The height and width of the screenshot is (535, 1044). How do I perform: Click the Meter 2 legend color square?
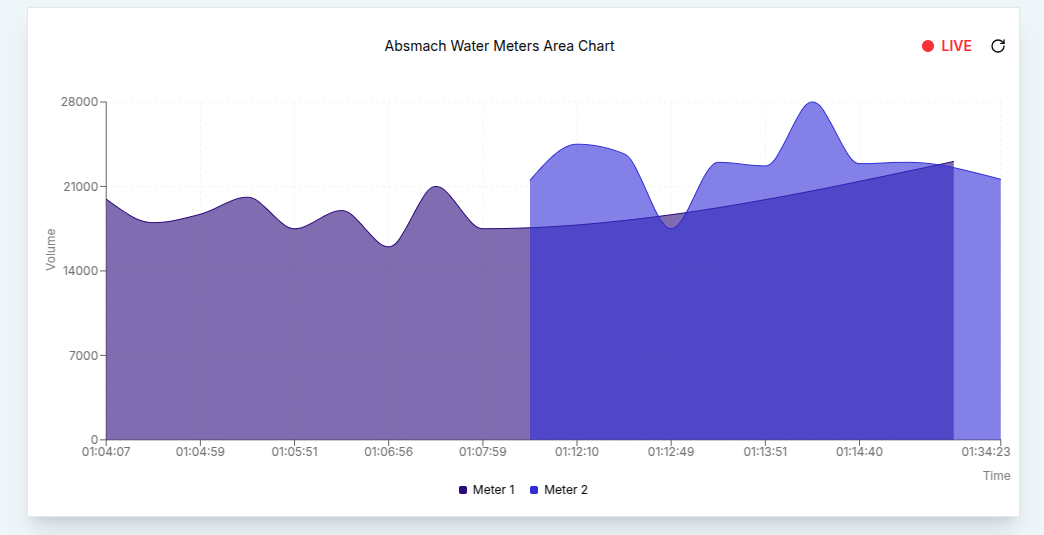tap(534, 490)
